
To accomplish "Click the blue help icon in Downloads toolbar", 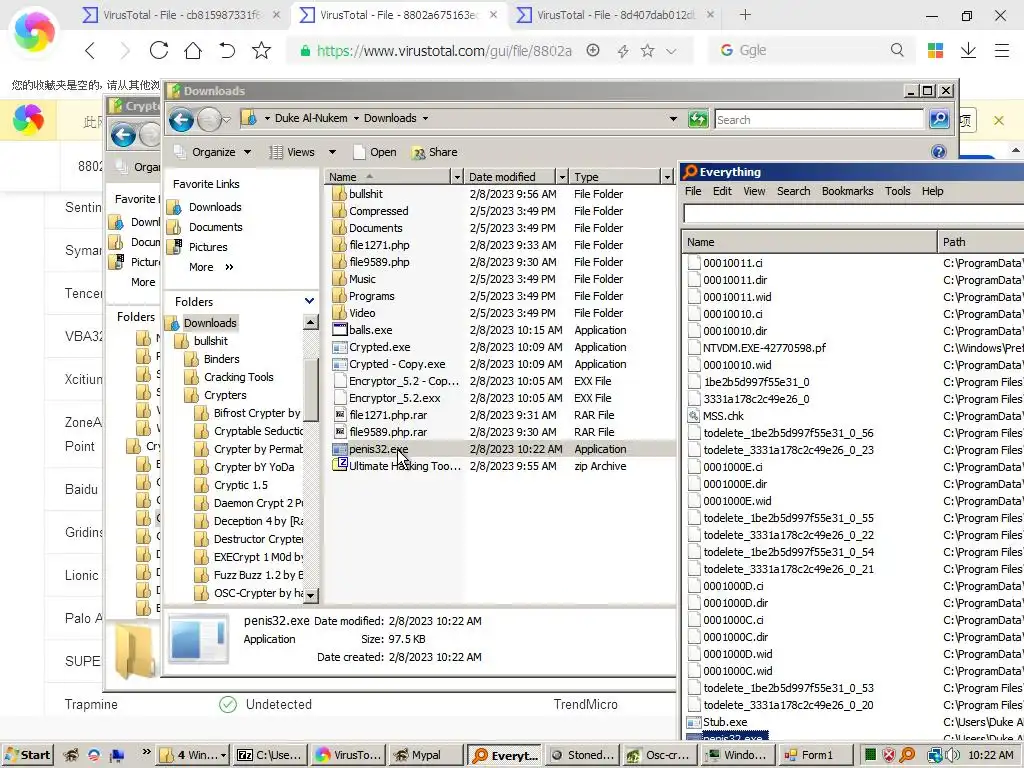I will [x=938, y=152].
